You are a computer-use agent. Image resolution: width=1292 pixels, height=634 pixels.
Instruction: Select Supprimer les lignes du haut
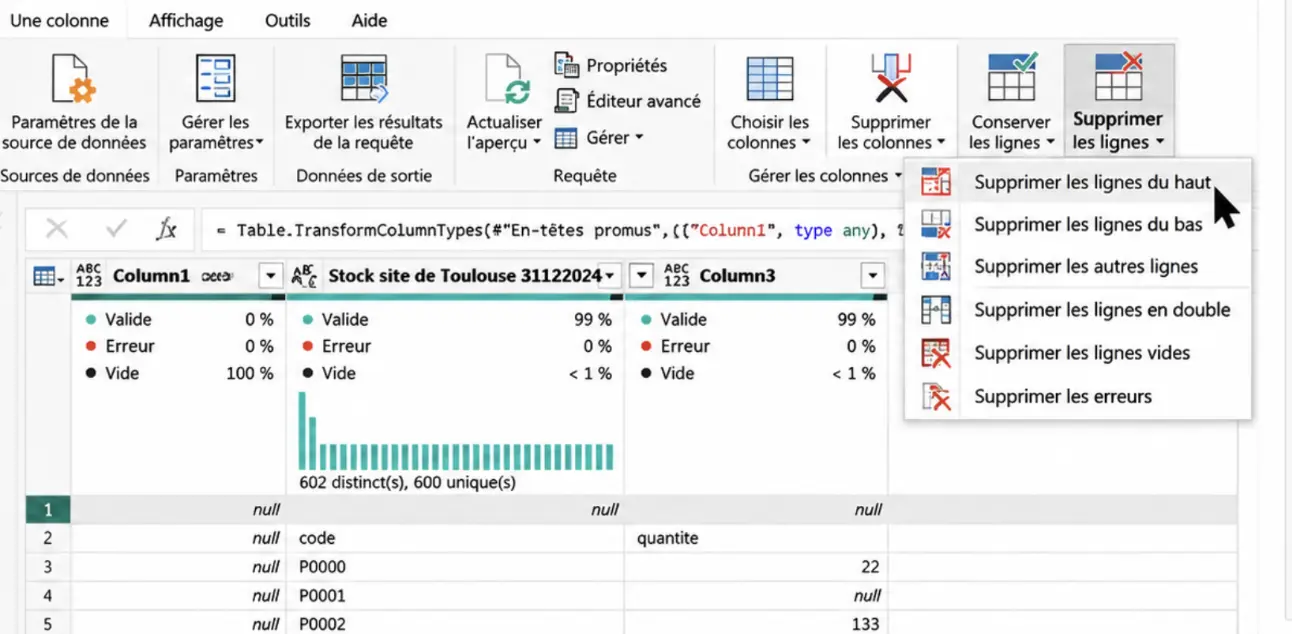coord(1078,182)
